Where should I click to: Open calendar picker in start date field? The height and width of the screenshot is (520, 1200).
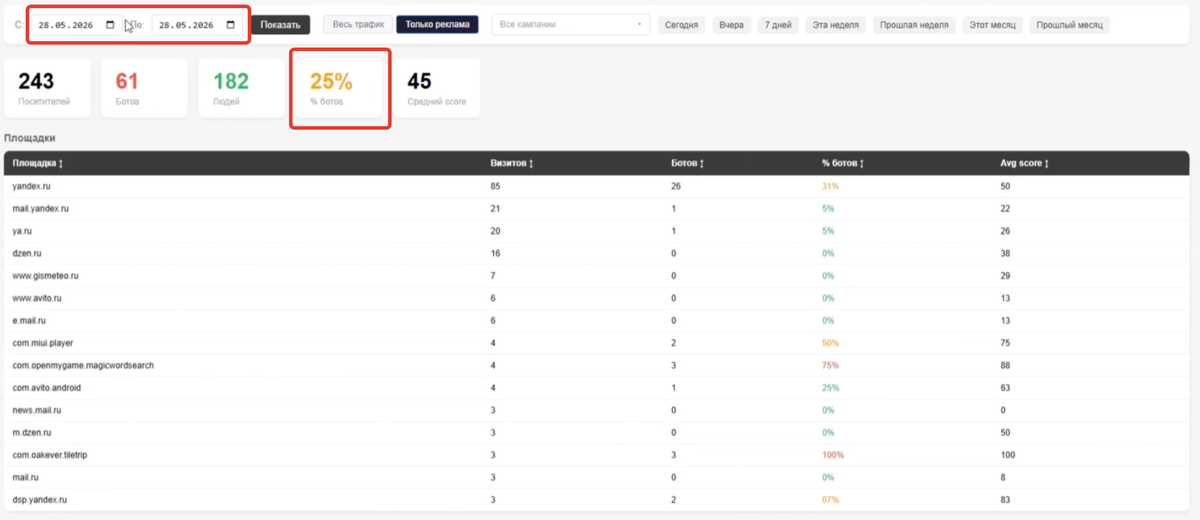109,25
